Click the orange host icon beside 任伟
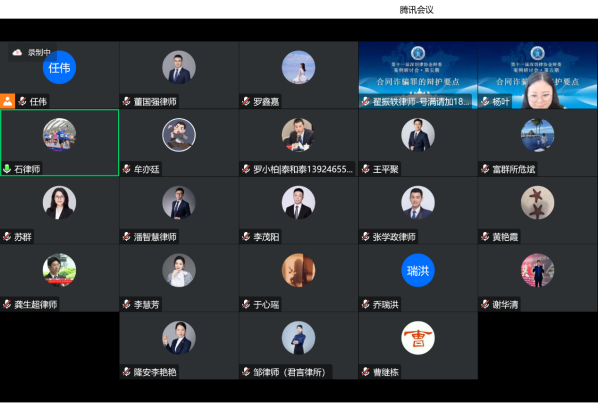This screenshot has width=598, height=403. 7,101
